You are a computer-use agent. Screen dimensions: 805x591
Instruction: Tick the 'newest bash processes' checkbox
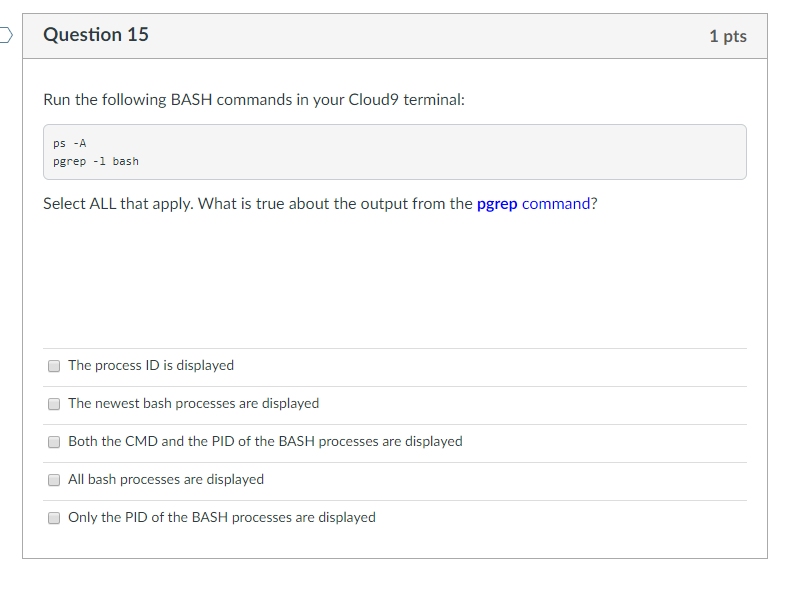pos(54,404)
